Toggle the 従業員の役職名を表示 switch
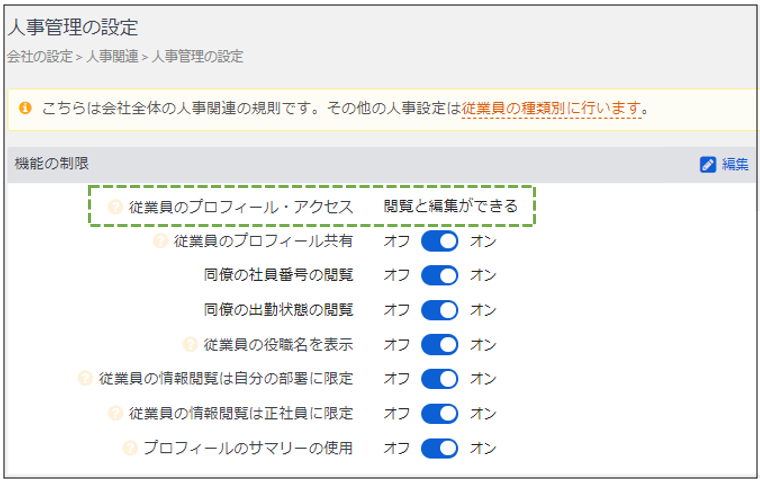Screen dimensions: 760x482 point(439,345)
